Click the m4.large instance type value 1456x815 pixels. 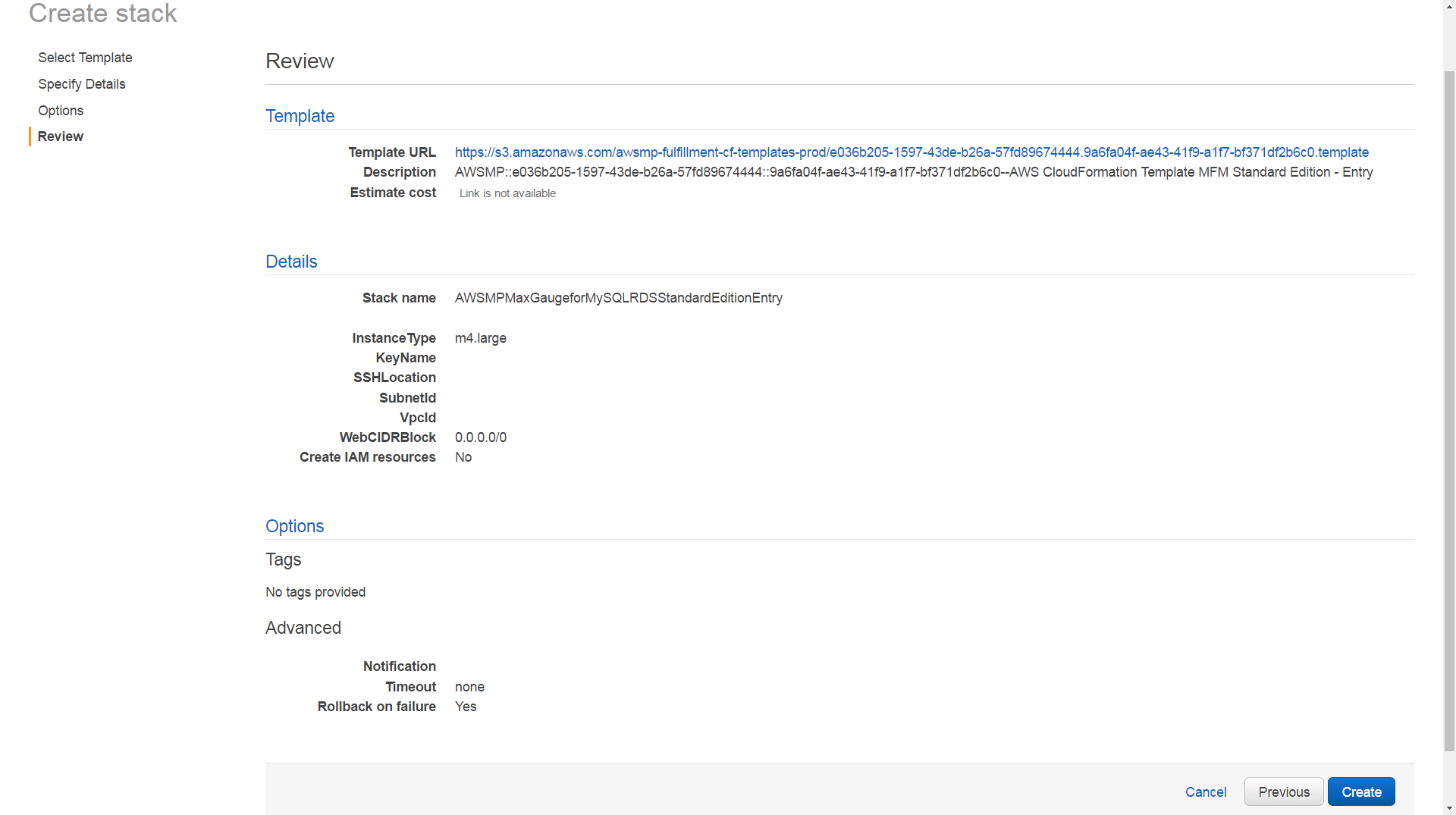coord(481,338)
